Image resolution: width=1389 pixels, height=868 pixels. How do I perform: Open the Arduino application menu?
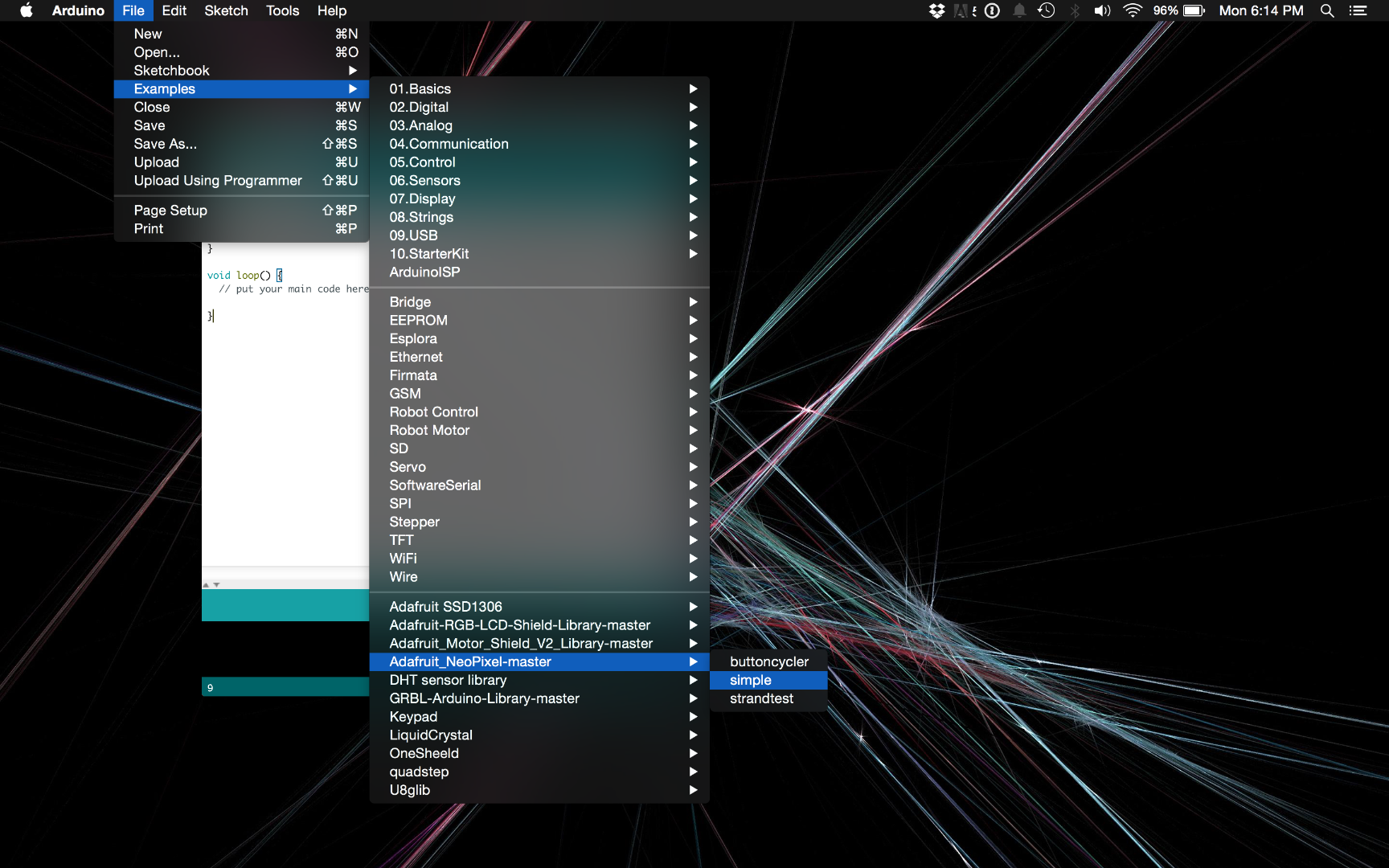(78, 10)
